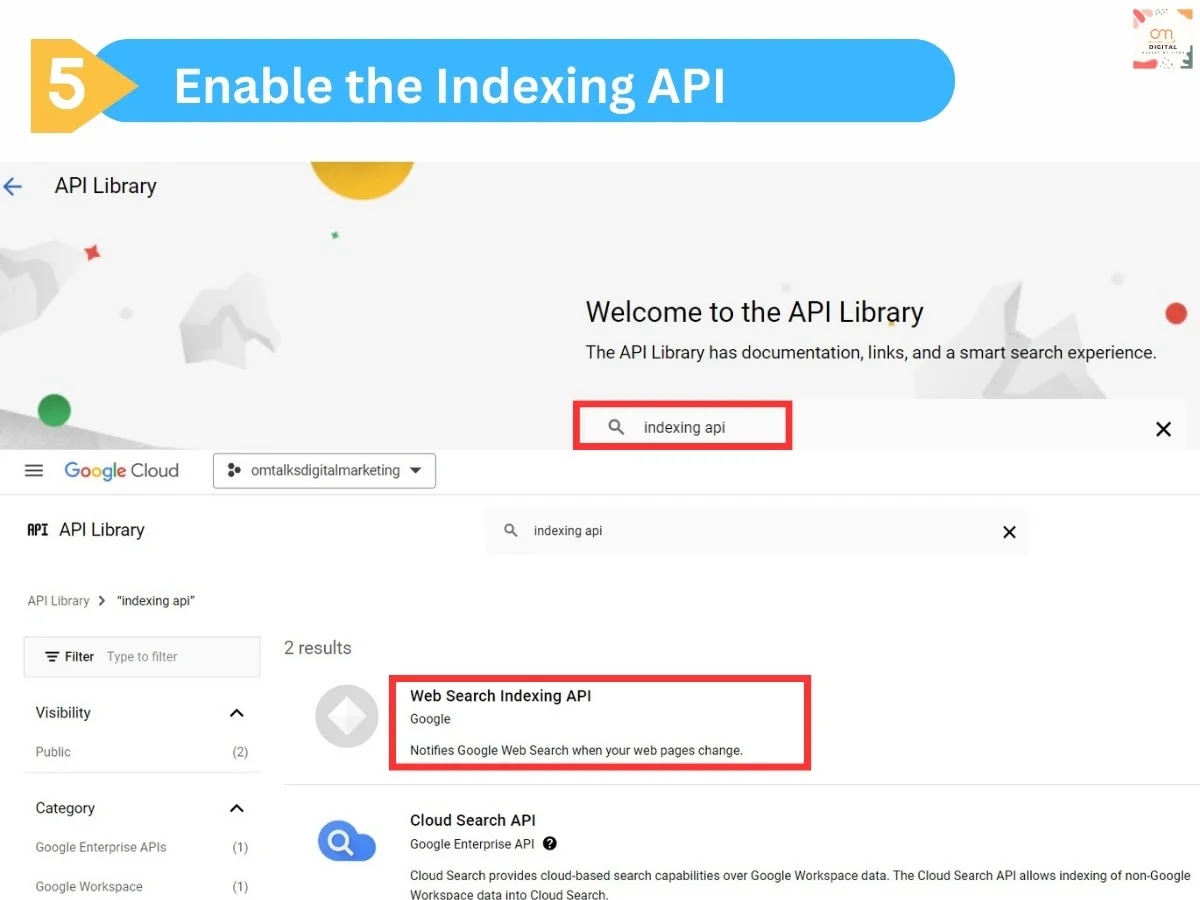1200x900 pixels.
Task: Click the API Library breadcrumb link
Action: [x=58, y=601]
